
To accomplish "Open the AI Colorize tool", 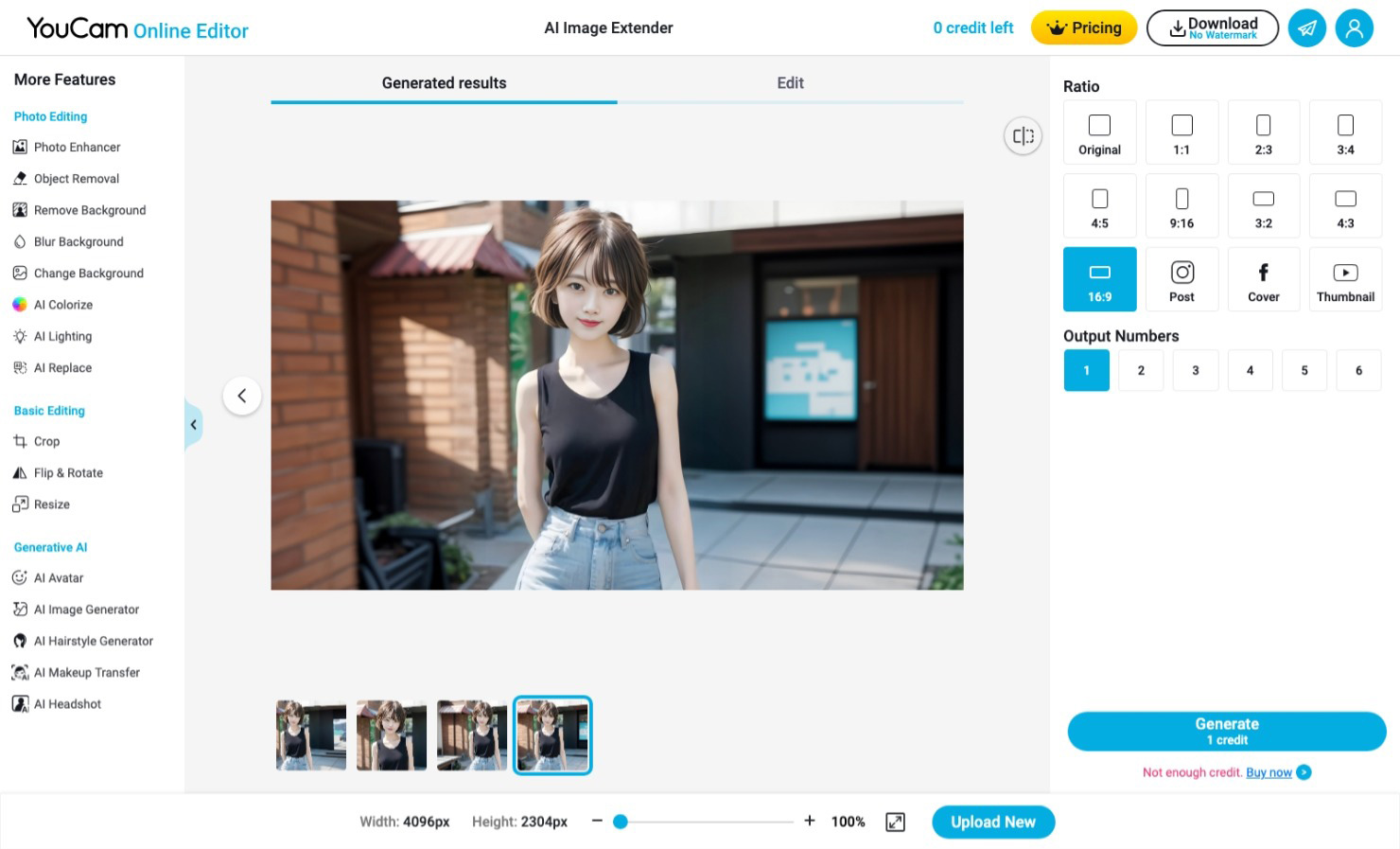I will (62, 305).
